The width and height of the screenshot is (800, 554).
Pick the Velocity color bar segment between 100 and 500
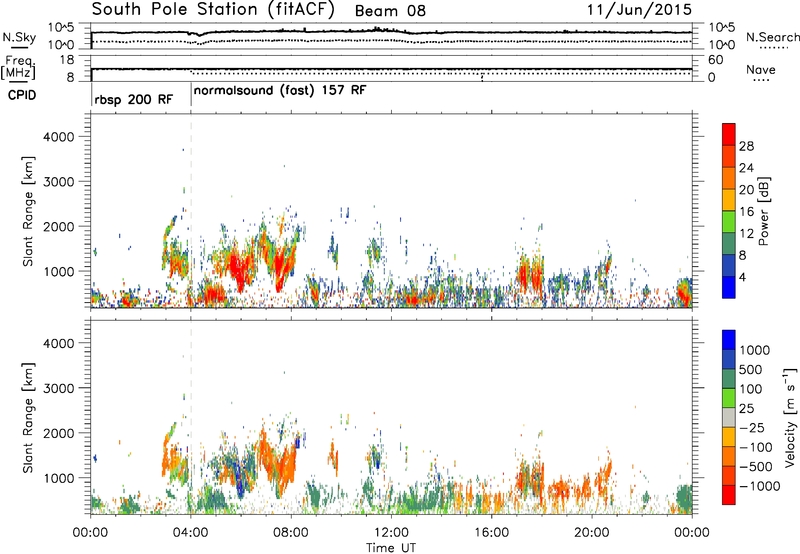[729, 379]
